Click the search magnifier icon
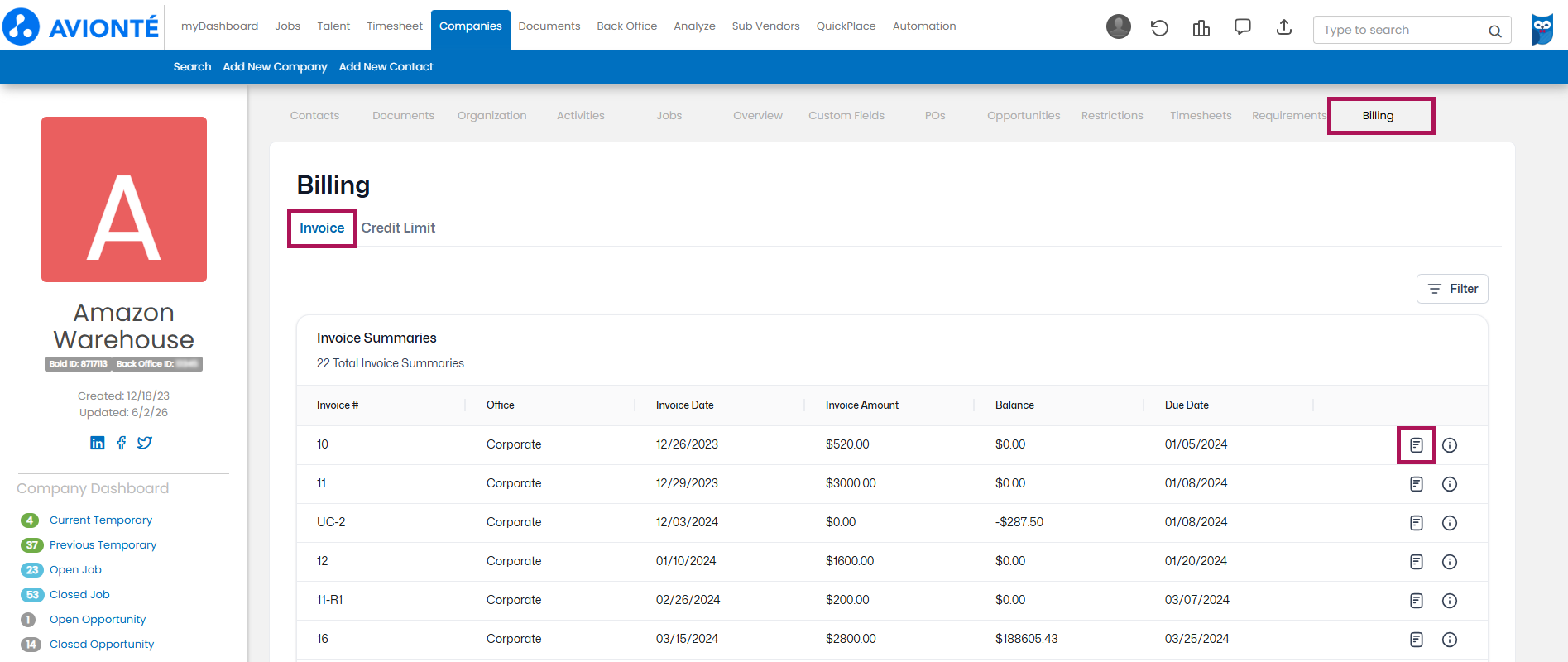Image resolution: width=1568 pixels, height=662 pixels. (x=1495, y=31)
